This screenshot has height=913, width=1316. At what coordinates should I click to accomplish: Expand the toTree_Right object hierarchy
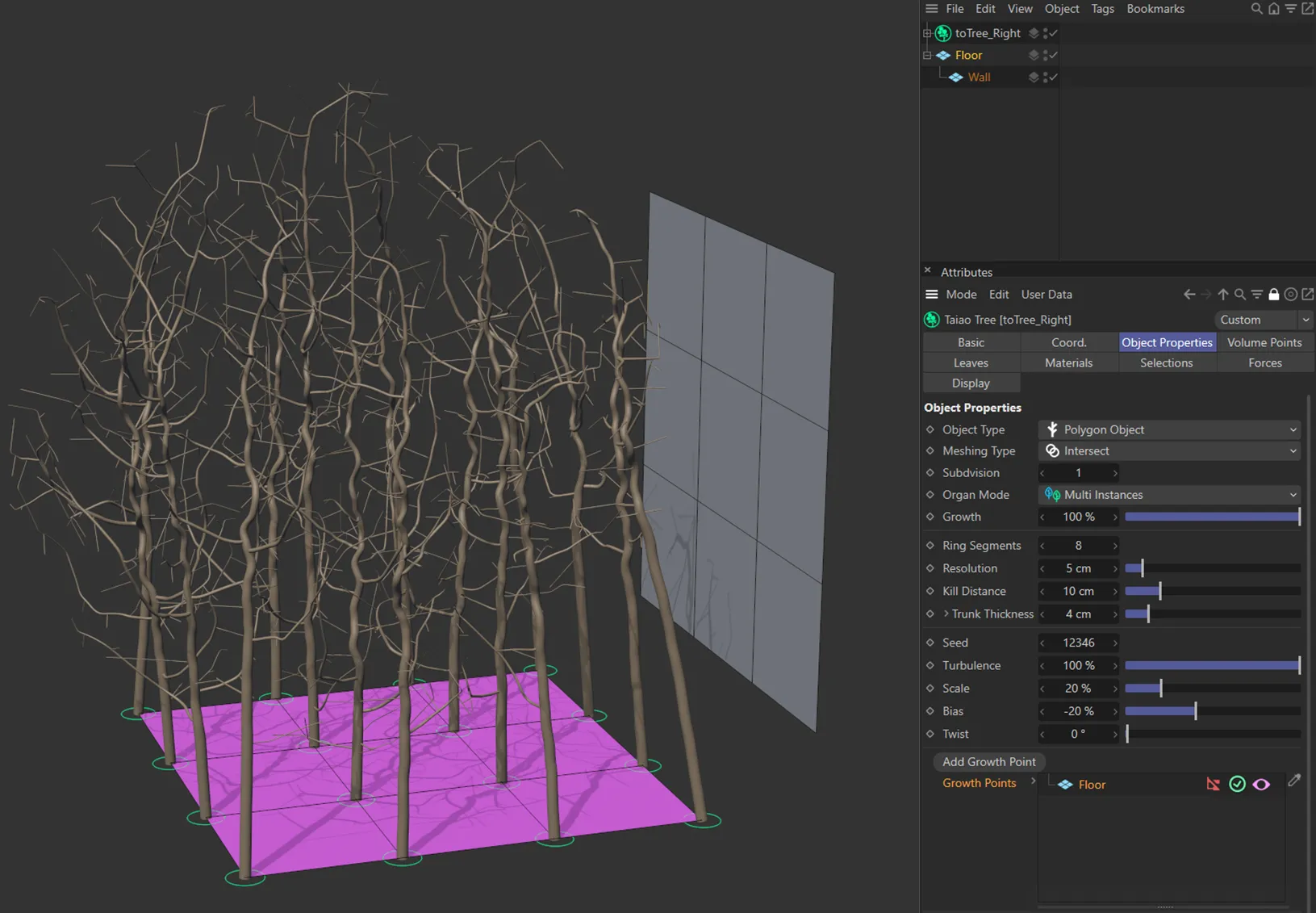925,33
